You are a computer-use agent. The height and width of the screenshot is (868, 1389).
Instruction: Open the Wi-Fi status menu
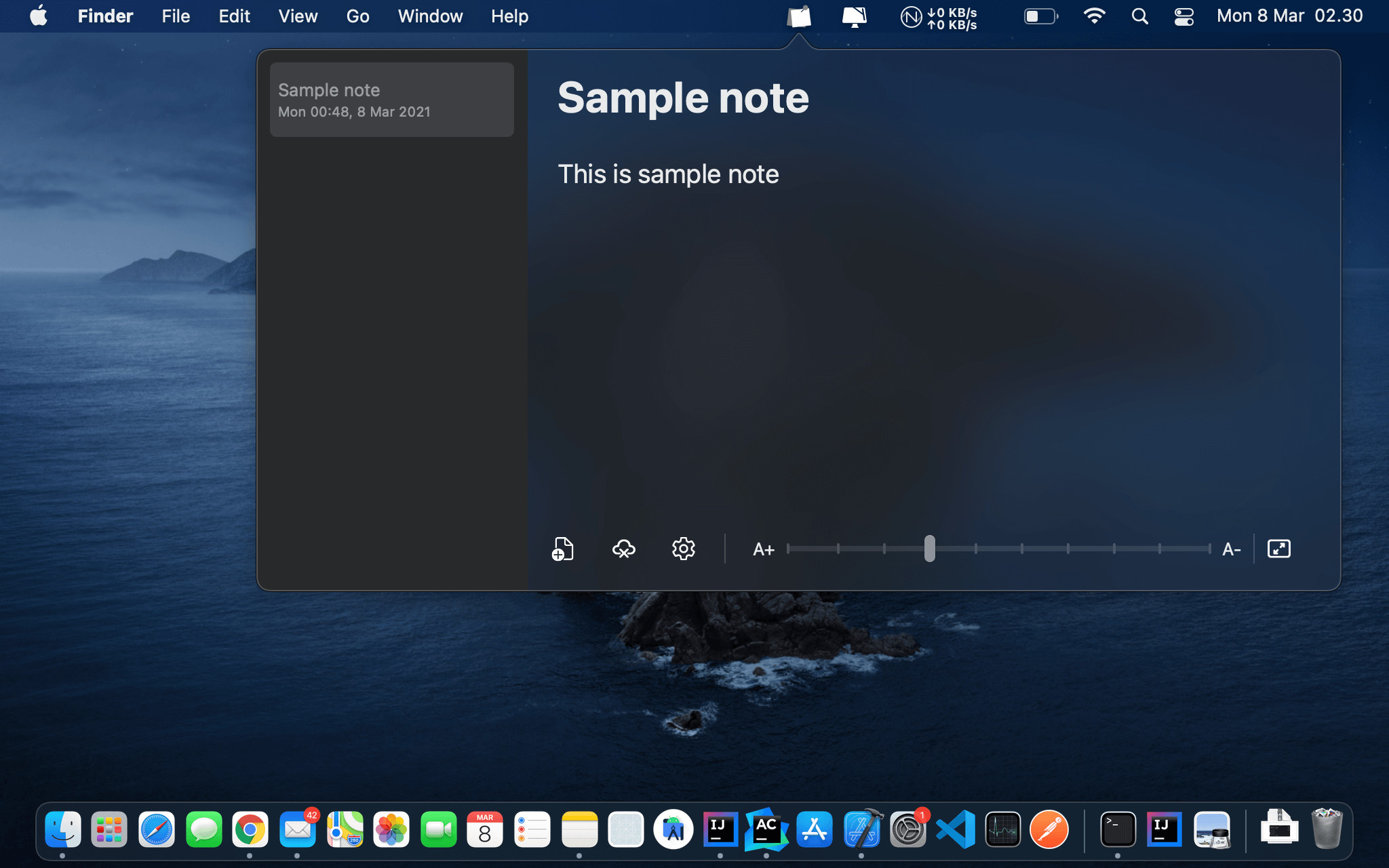tap(1093, 16)
